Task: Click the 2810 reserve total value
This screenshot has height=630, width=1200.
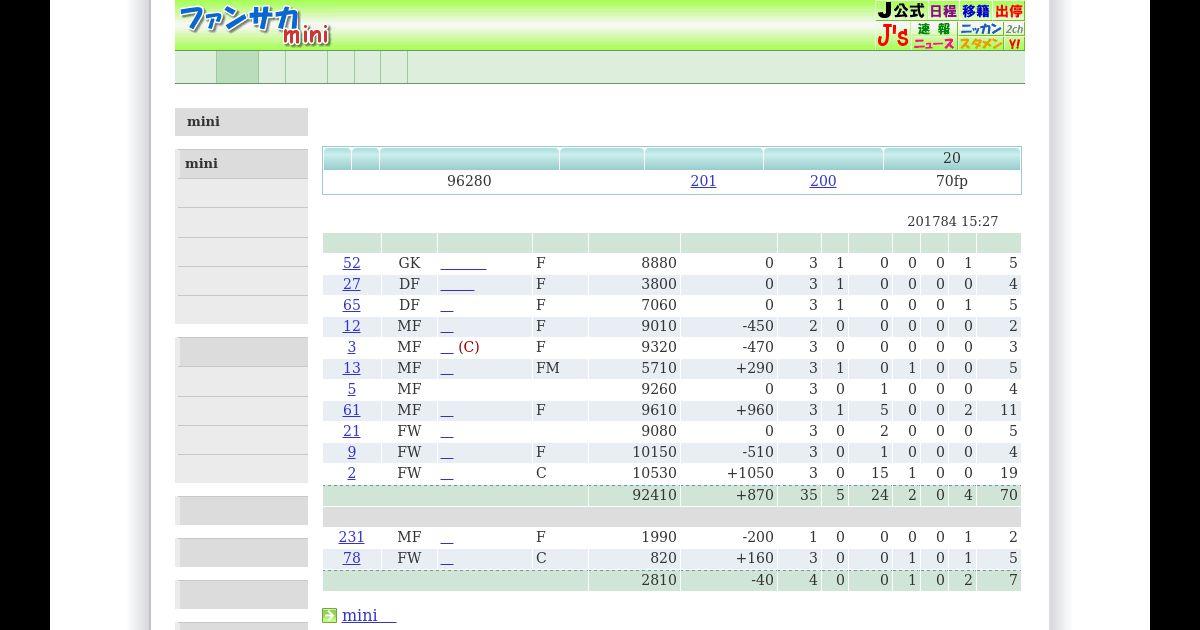Action: tap(658, 580)
